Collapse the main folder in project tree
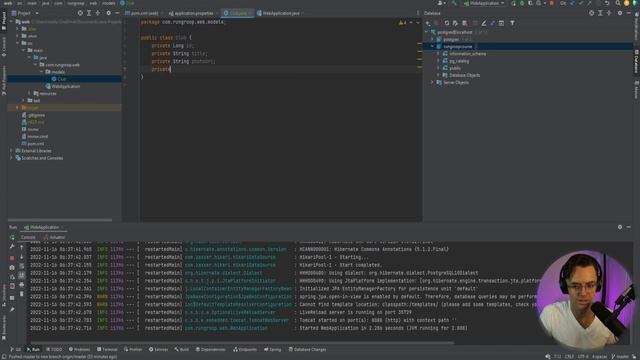The height and width of the screenshot is (360, 640). point(24,50)
